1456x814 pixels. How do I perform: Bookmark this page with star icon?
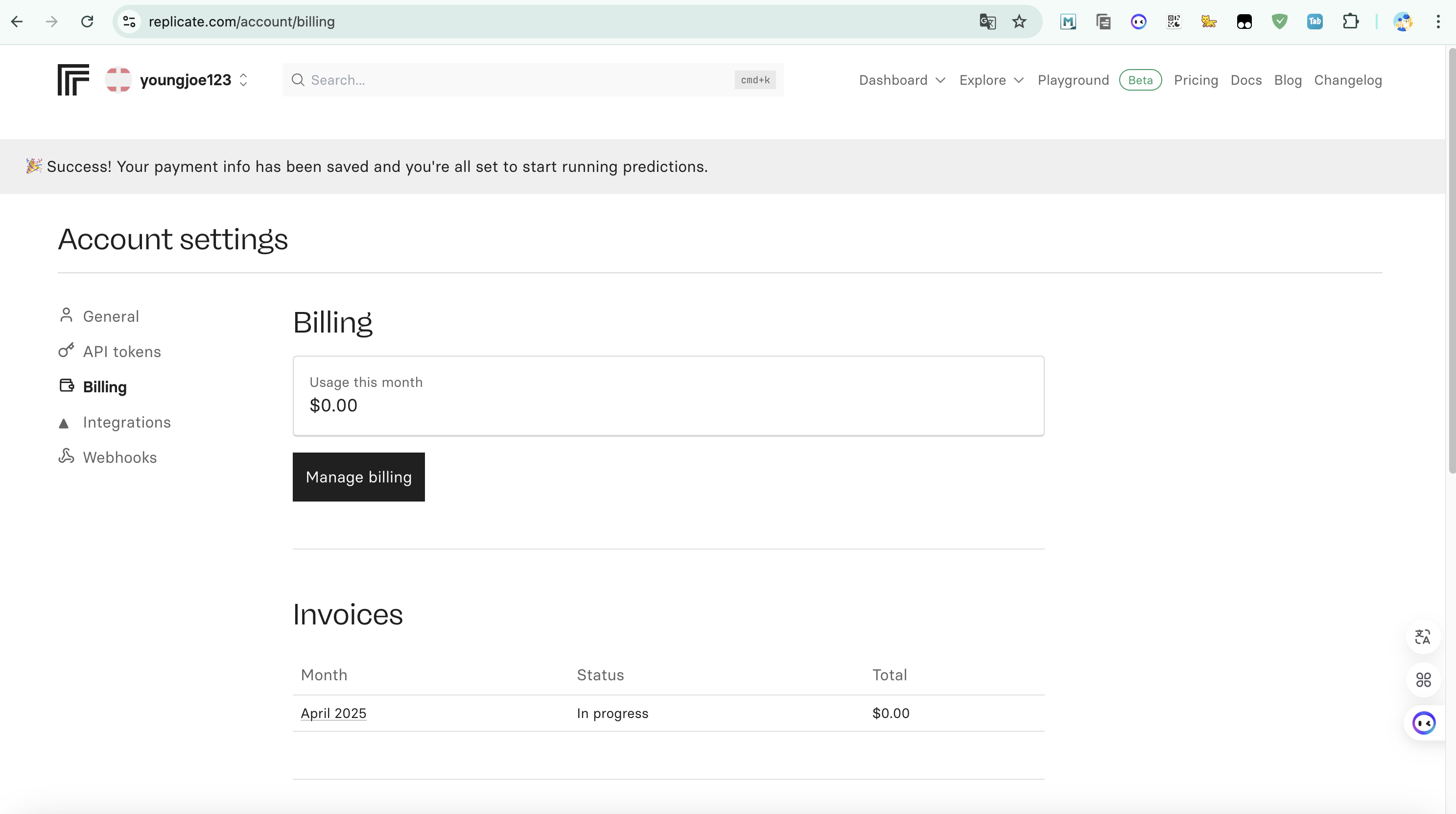(1018, 22)
